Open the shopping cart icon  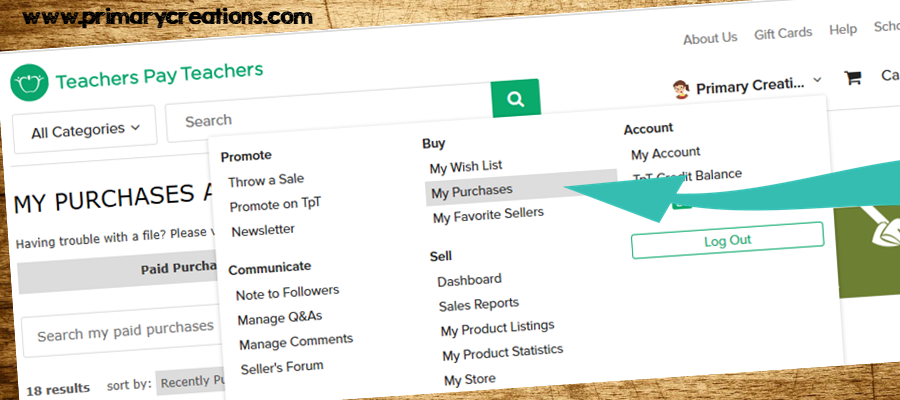(x=852, y=77)
